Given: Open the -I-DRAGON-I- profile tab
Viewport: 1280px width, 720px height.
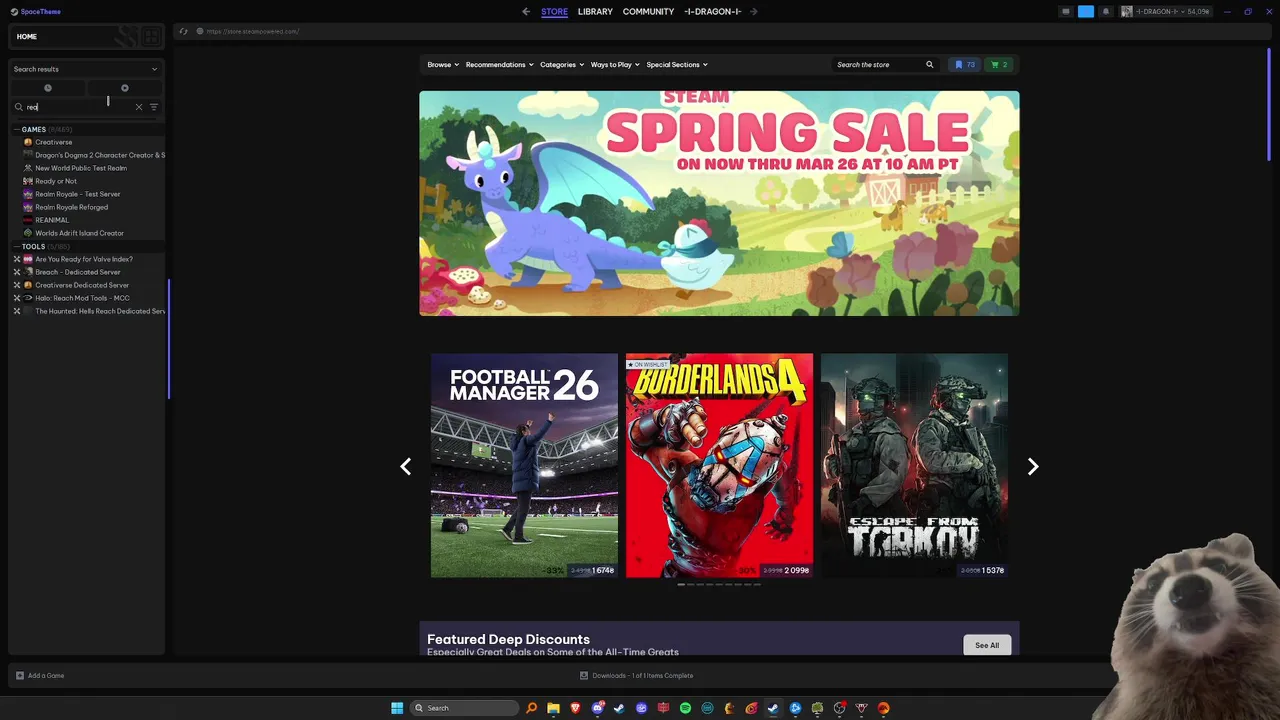Looking at the screenshot, I should point(713,11).
